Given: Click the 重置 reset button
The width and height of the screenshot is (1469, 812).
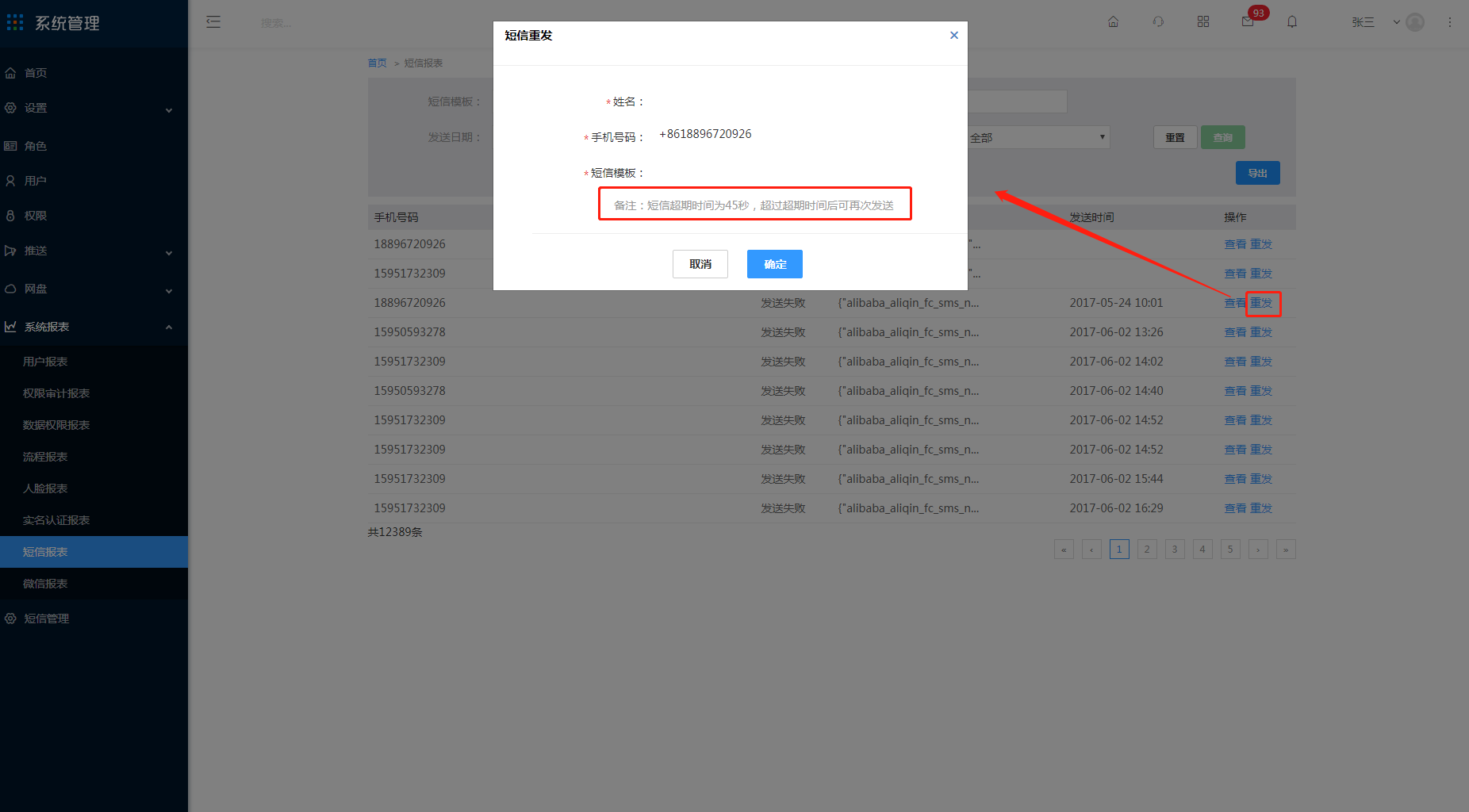Looking at the screenshot, I should (x=1175, y=137).
